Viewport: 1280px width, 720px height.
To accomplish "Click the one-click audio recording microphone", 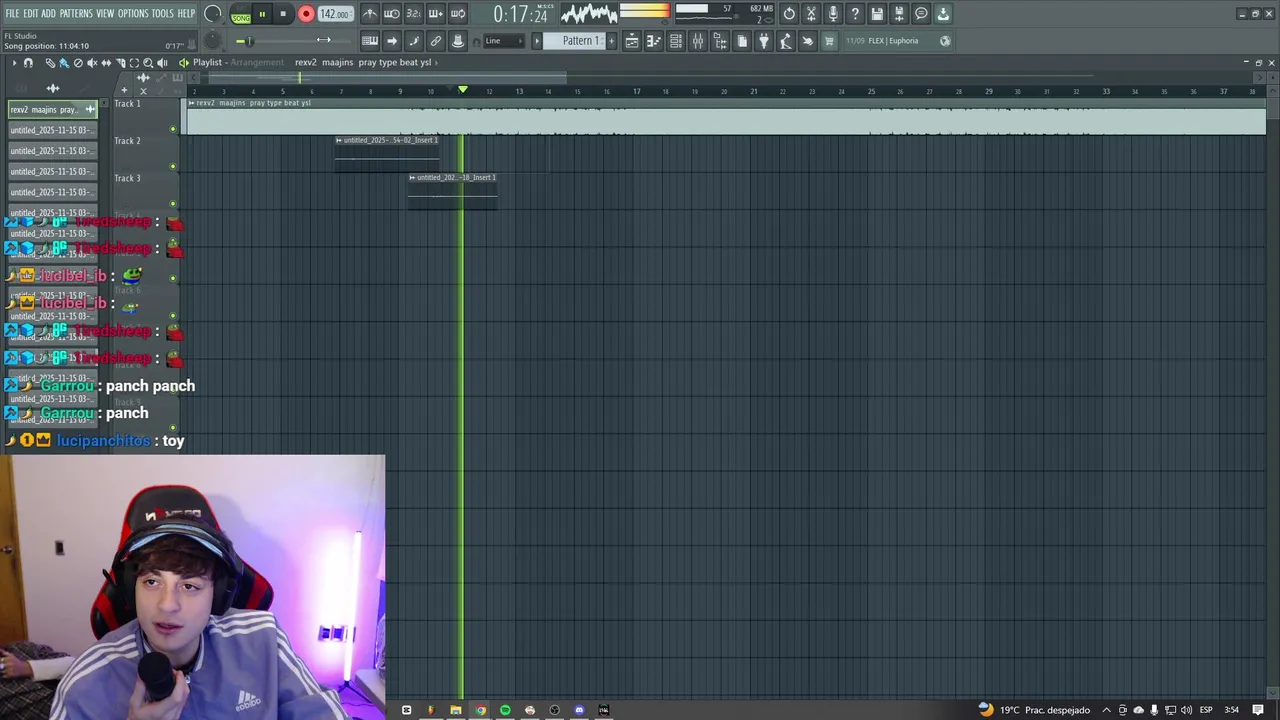I will (x=833, y=14).
